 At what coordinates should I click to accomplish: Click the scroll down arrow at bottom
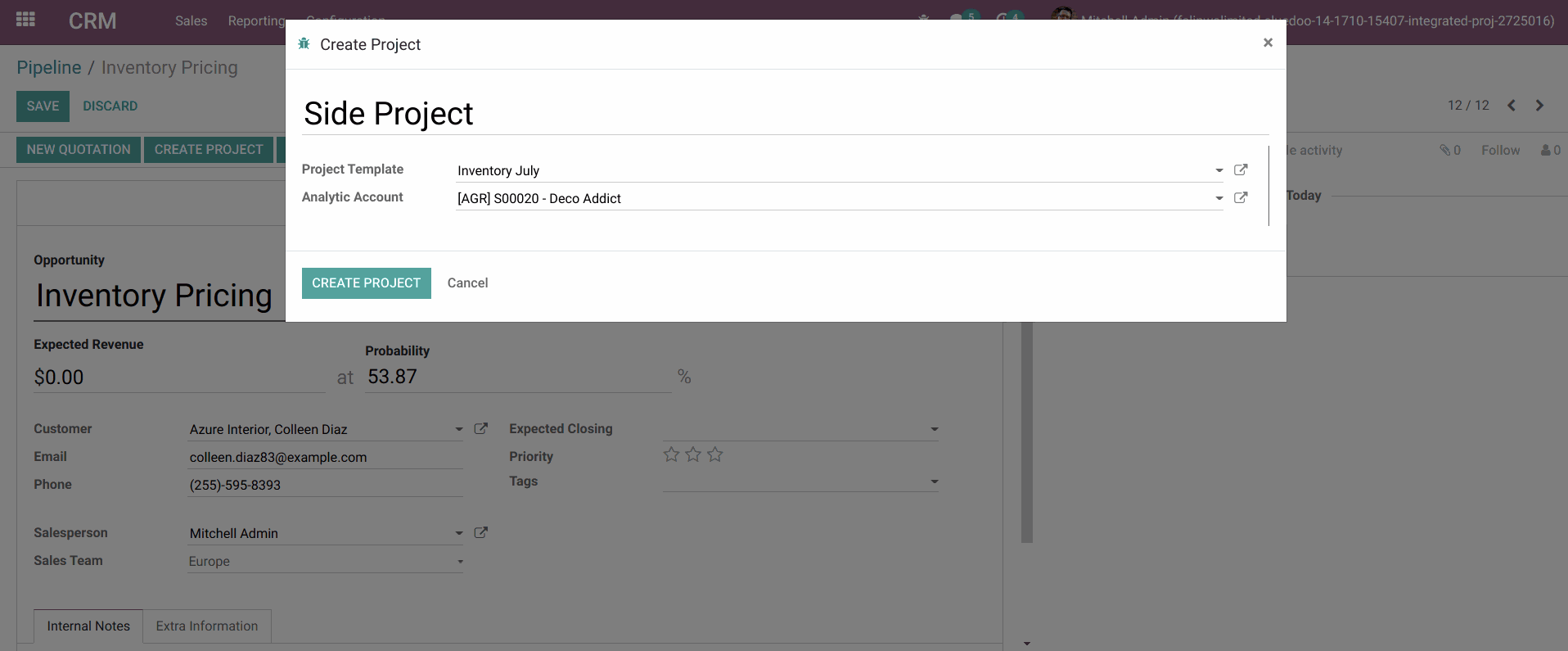pos(1027,644)
